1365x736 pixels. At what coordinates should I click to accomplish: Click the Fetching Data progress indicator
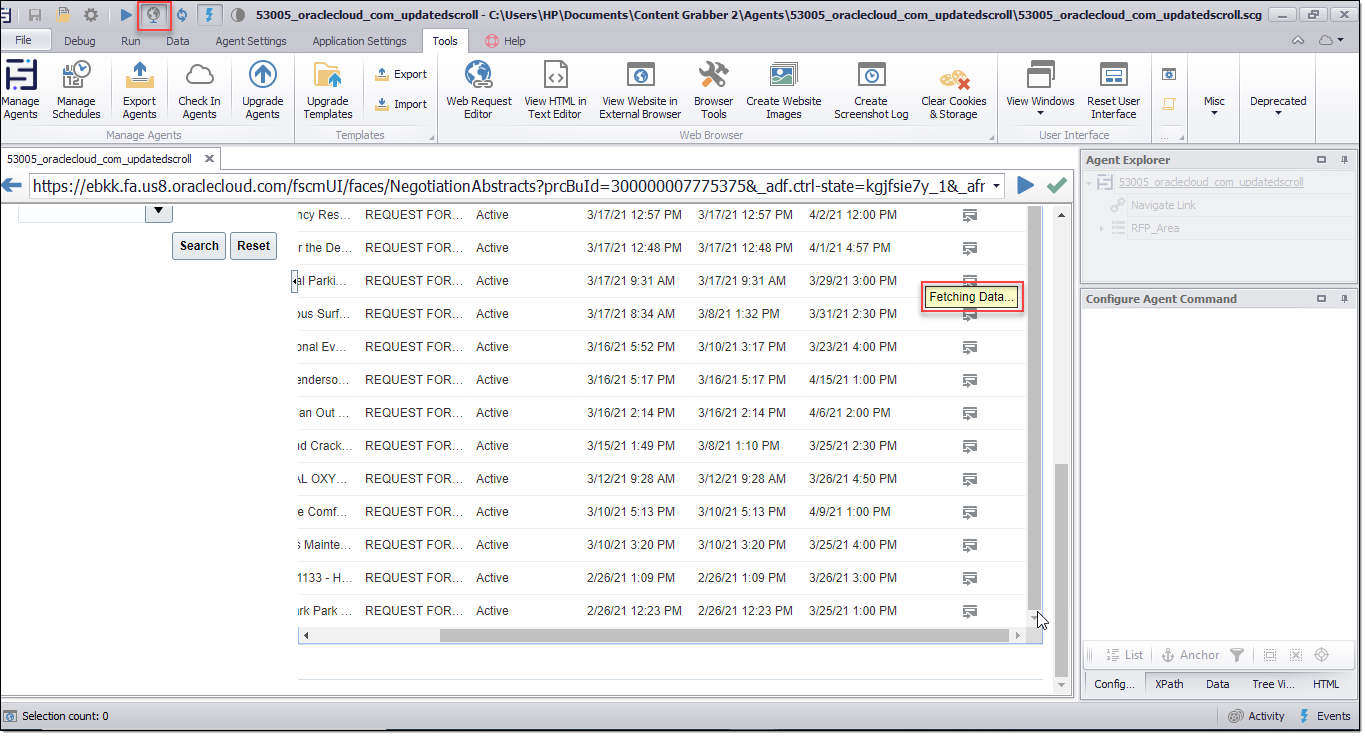click(971, 296)
